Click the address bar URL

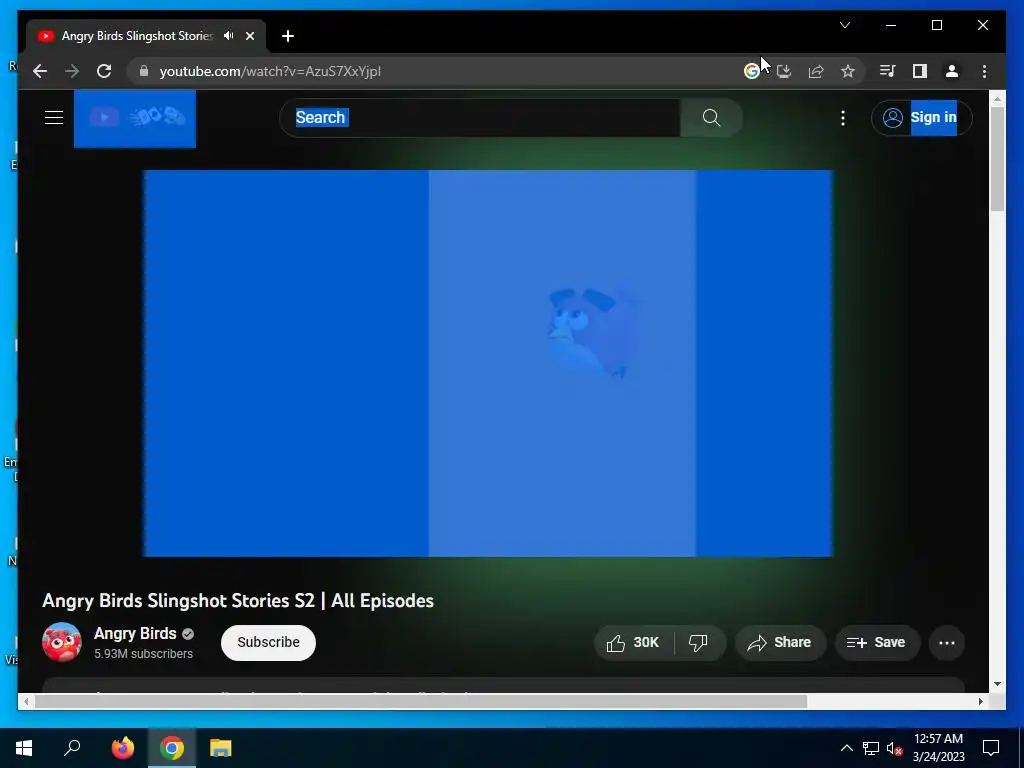(270, 71)
